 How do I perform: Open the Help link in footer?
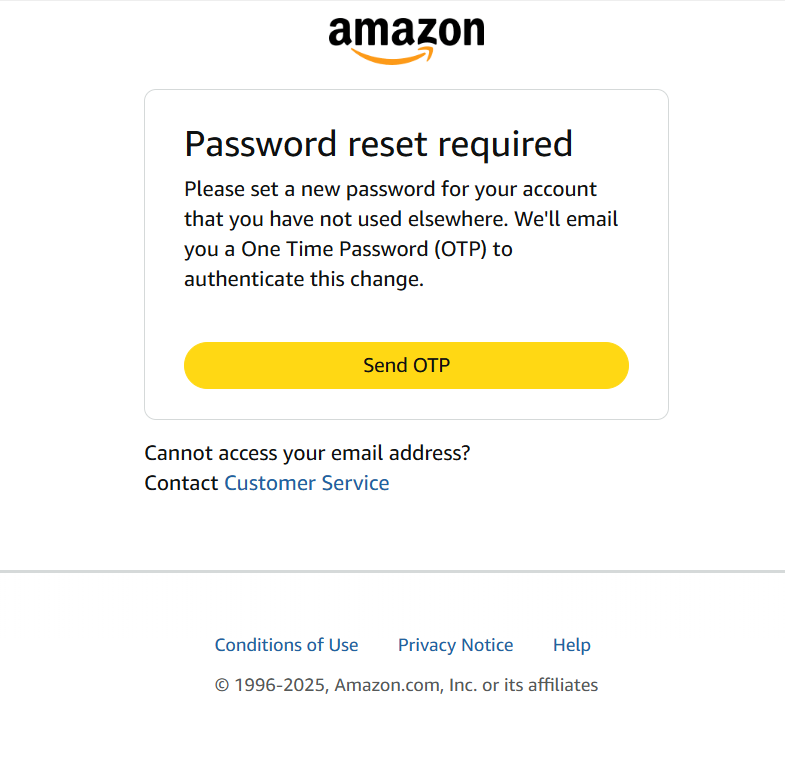tap(571, 645)
